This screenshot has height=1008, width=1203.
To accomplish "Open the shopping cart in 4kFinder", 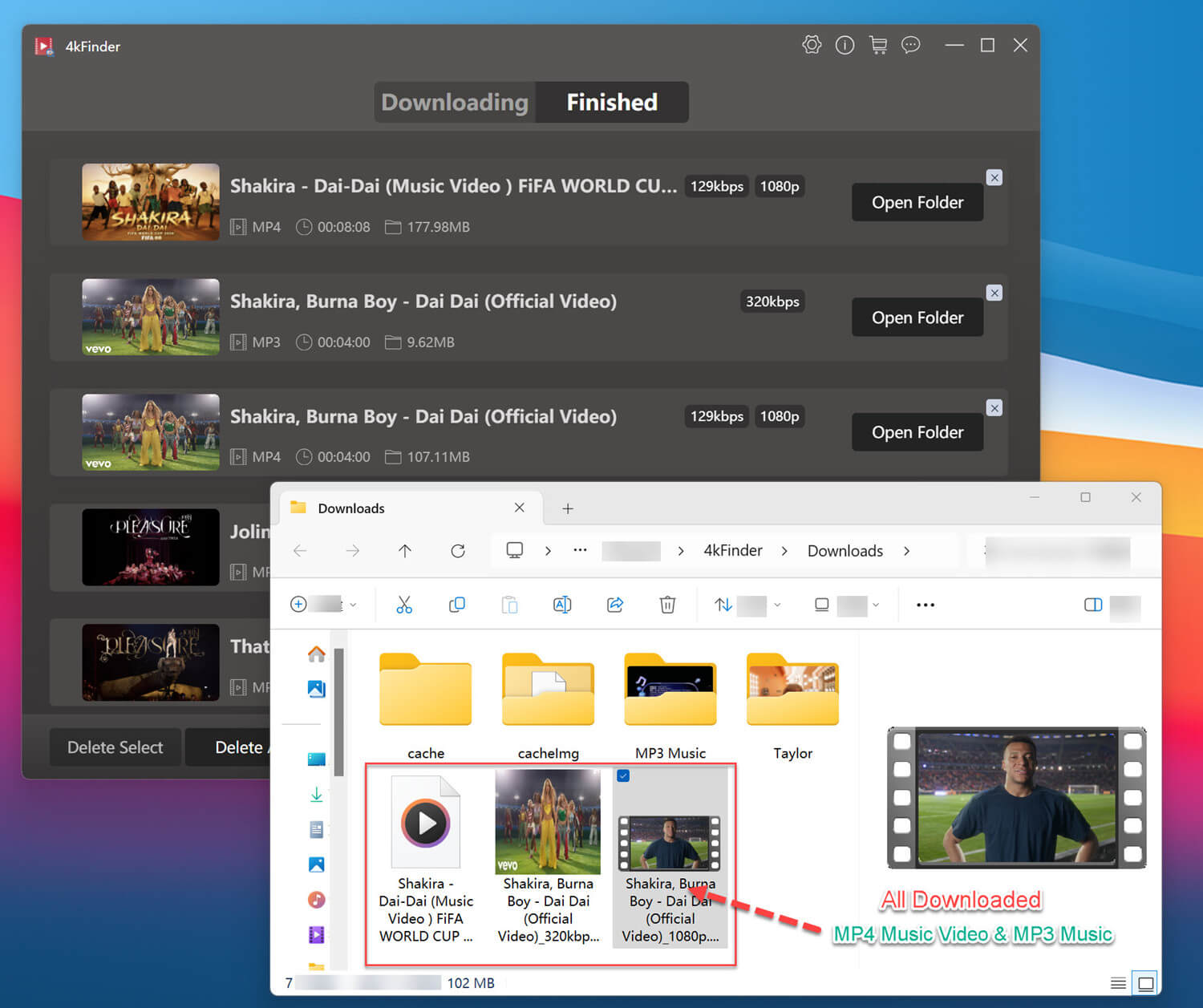I will (x=878, y=45).
